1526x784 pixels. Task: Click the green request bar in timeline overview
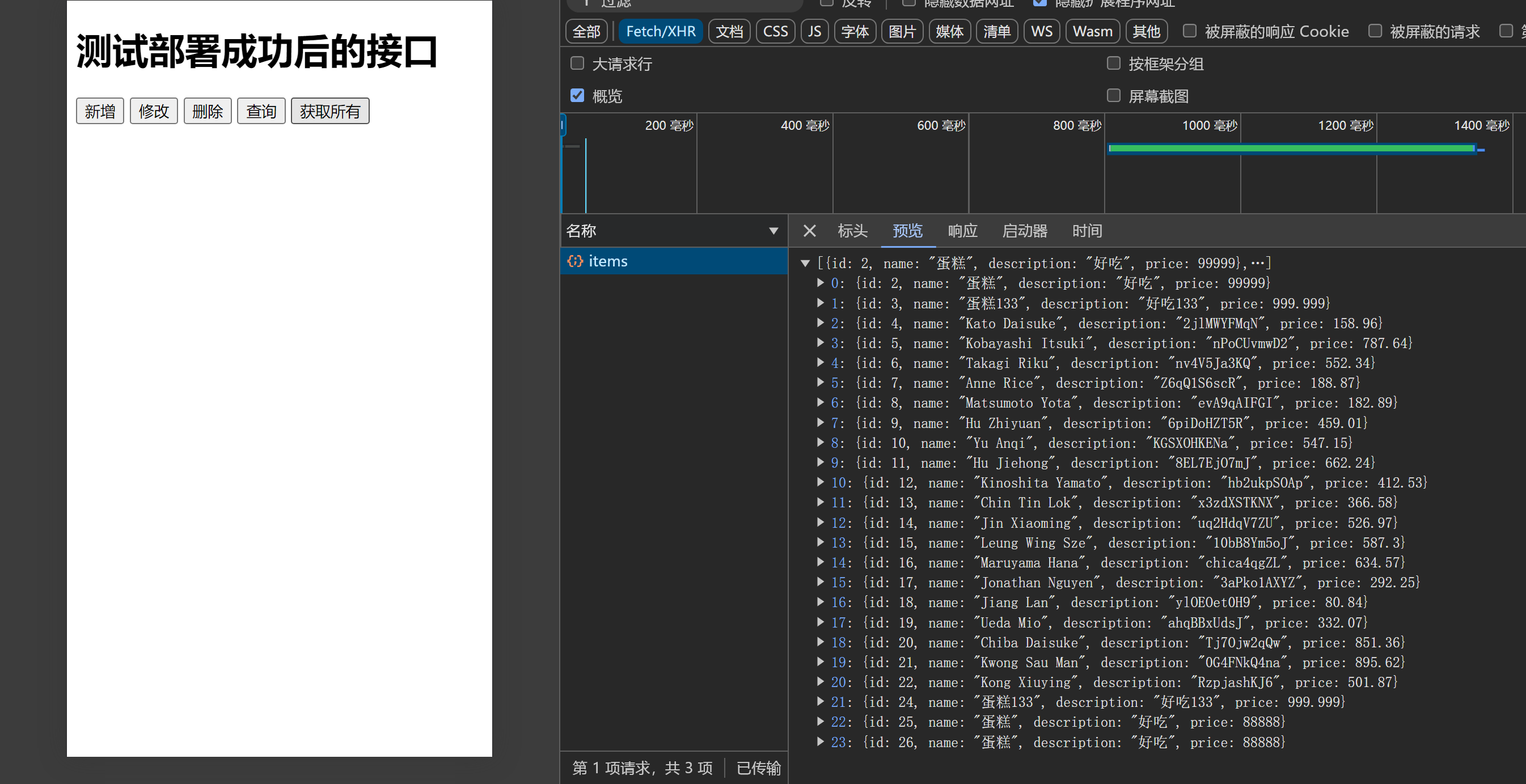click(x=1291, y=149)
